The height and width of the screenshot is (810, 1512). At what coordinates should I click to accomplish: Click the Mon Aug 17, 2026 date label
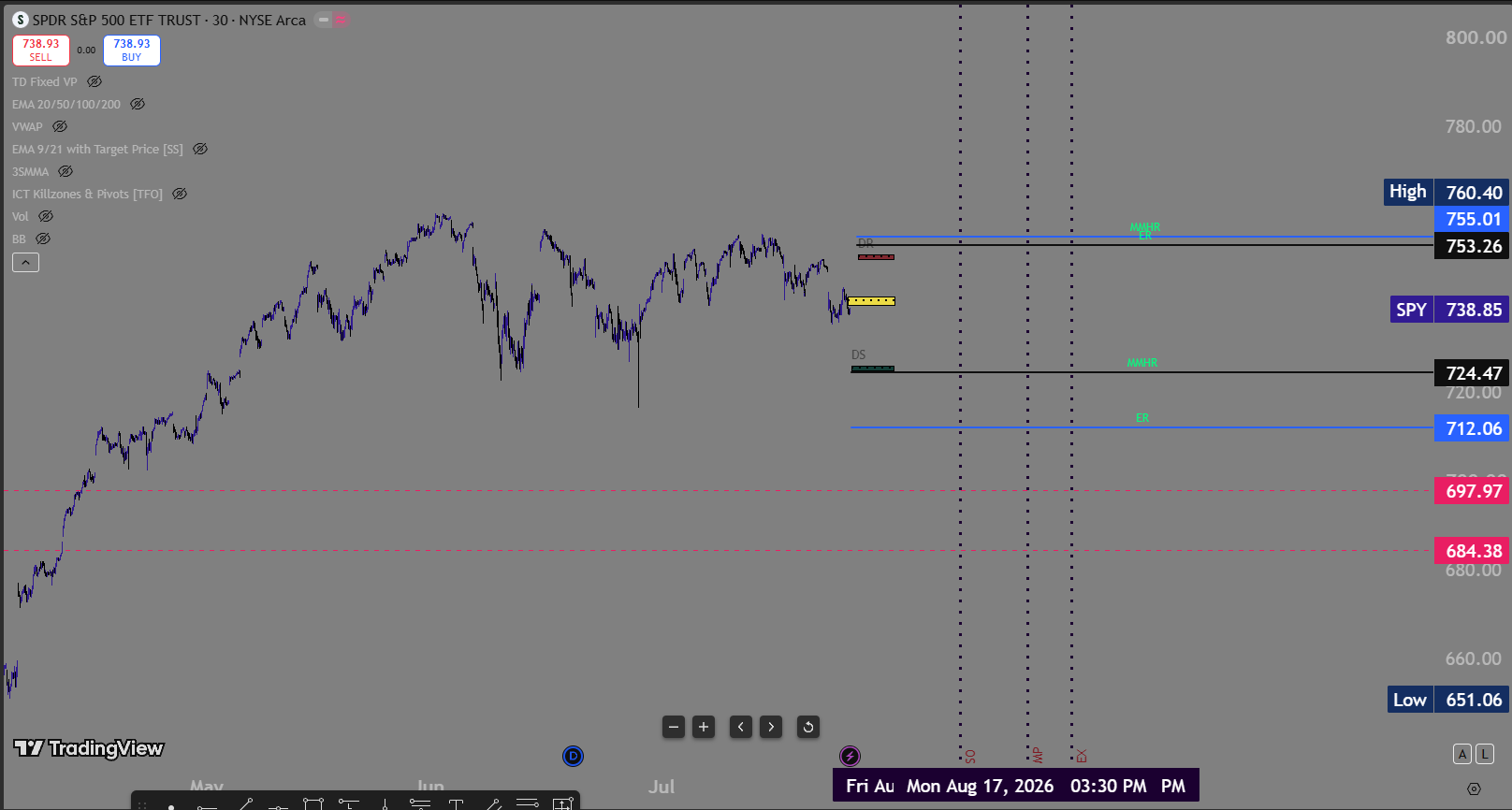click(x=980, y=787)
